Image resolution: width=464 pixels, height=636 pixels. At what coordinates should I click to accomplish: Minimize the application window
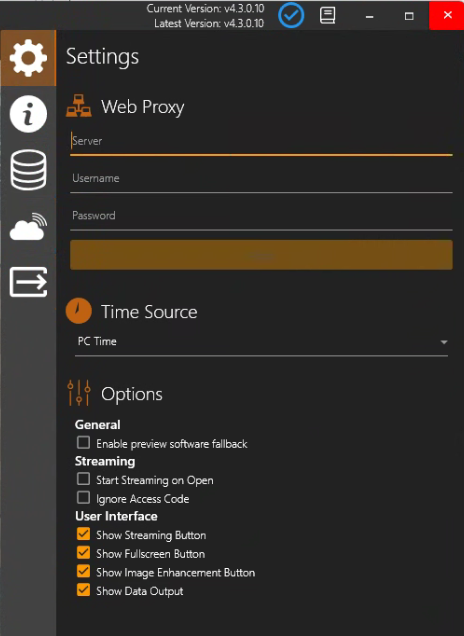(x=369, y=16)
